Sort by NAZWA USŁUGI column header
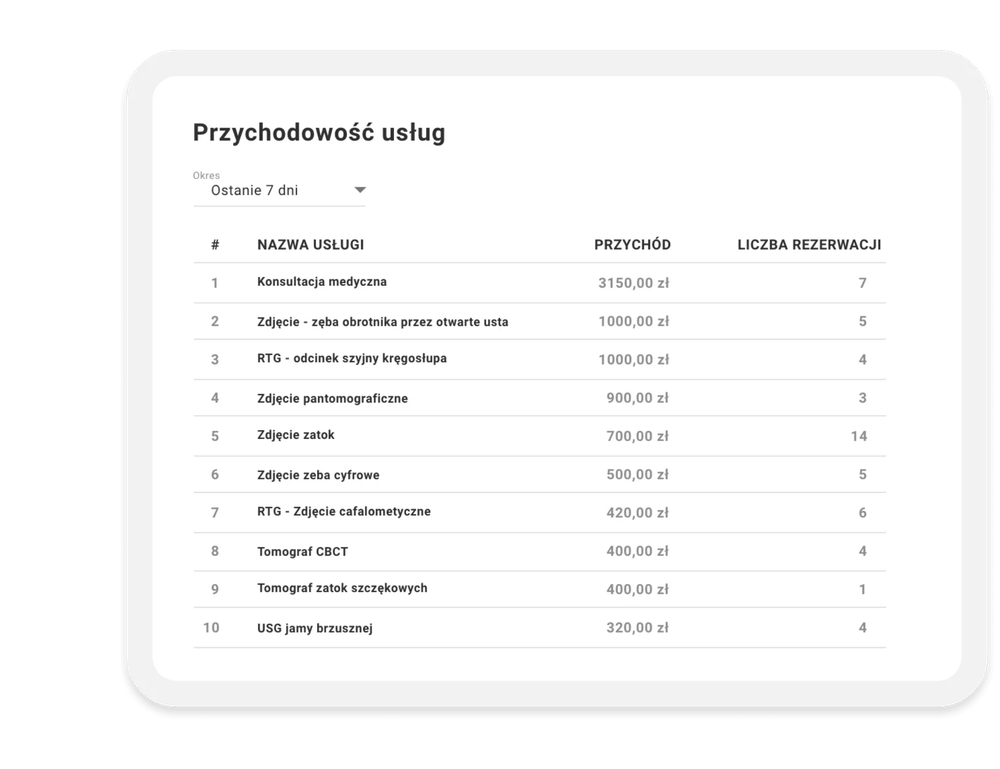1000x769 pixels. tap(310, 244)
